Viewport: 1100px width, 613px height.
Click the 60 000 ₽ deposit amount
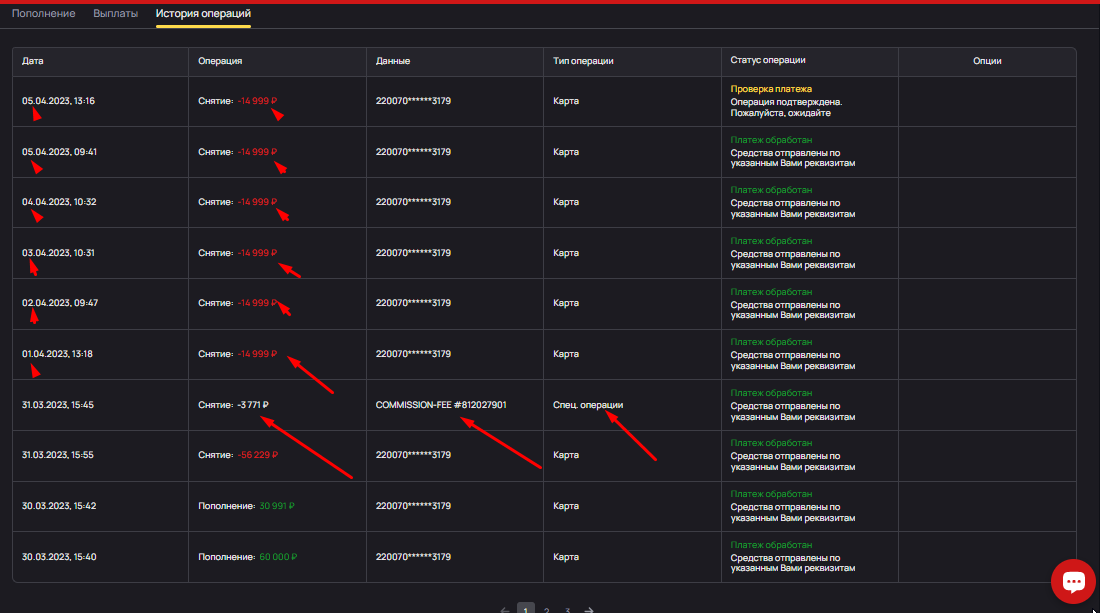coord(278,556)
